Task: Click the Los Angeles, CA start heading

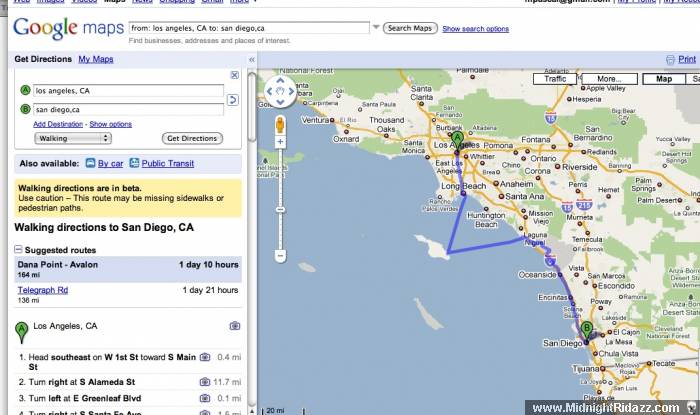Action: point(65,326)
